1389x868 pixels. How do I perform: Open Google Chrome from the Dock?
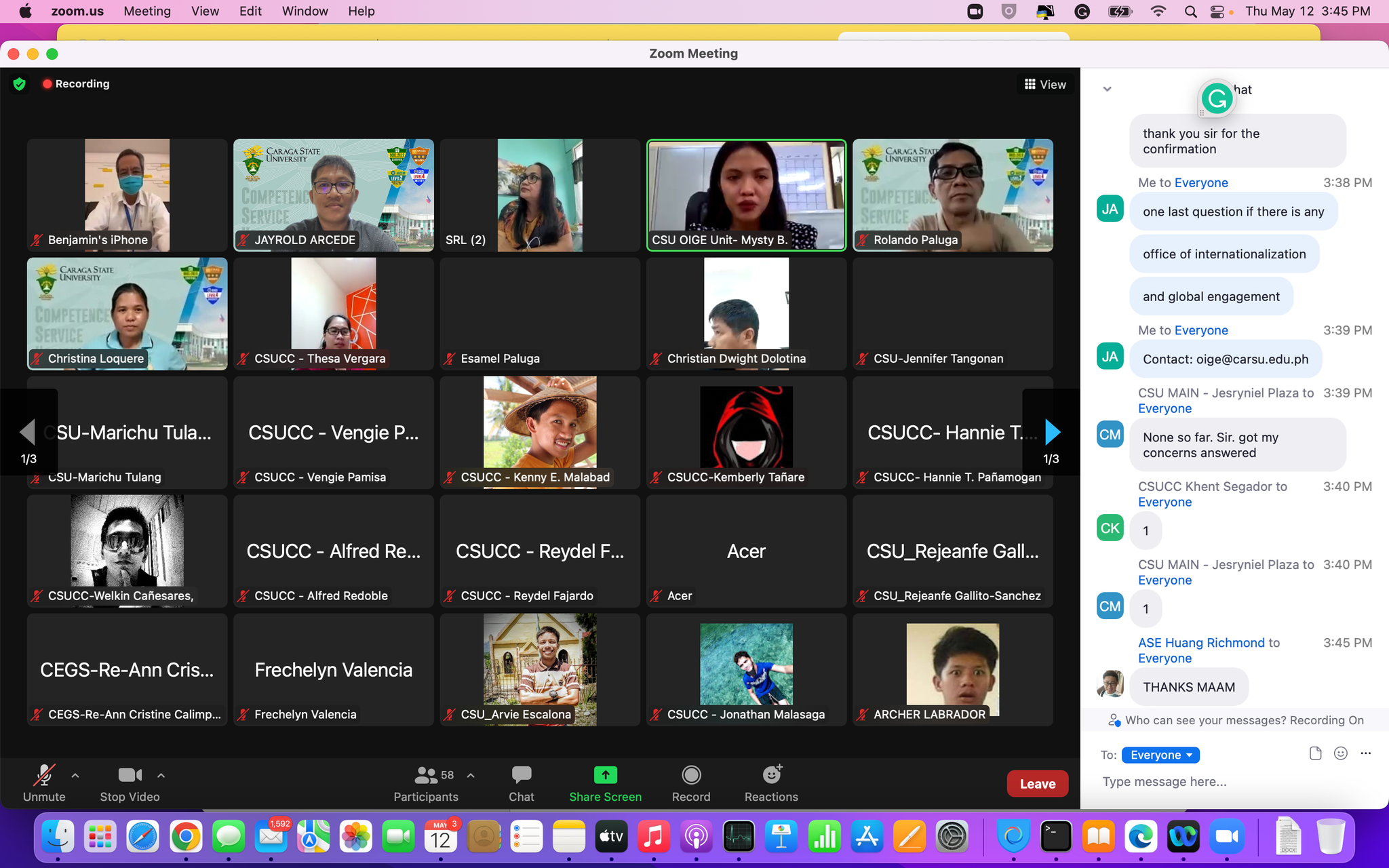(x=185, y=837)
